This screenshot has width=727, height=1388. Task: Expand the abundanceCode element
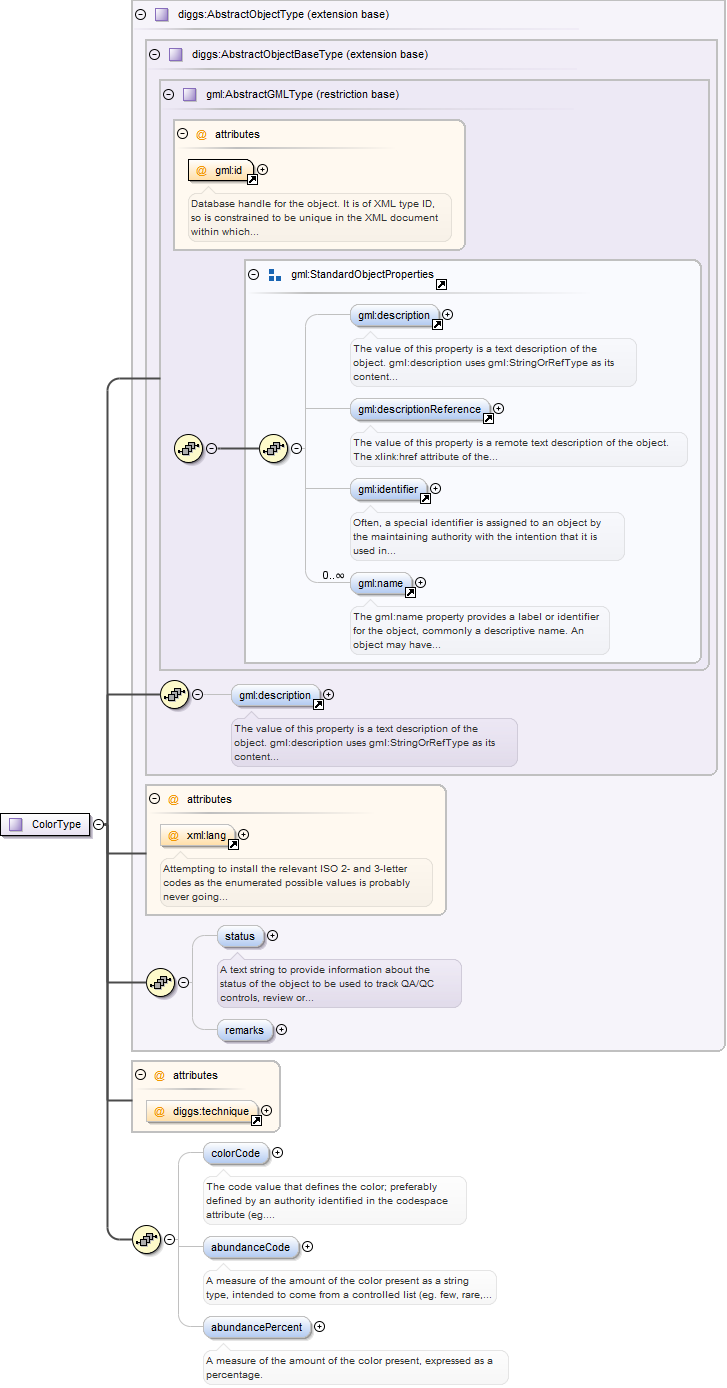[307, 1246]
